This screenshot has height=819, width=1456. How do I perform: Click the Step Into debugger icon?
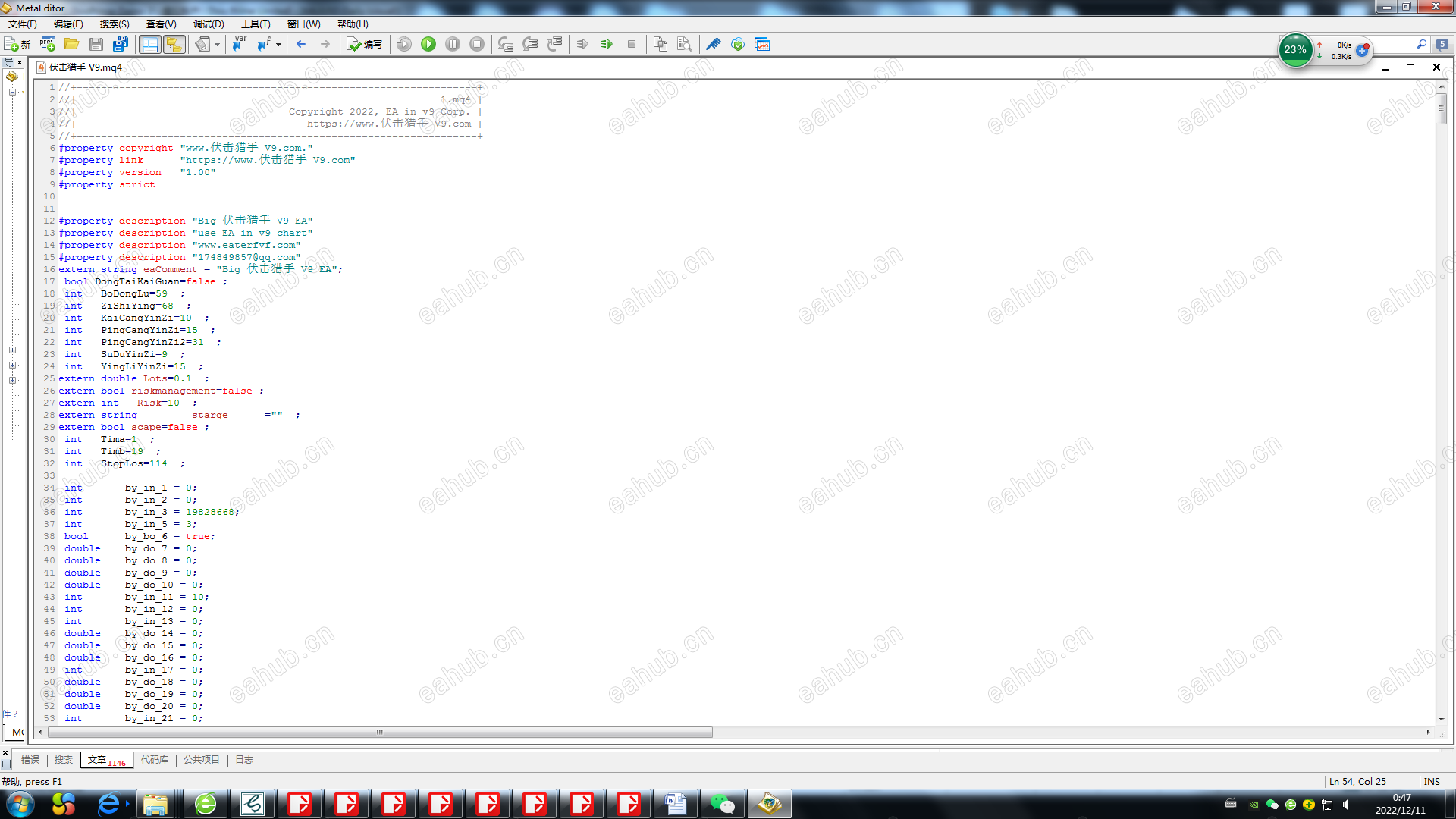point(506,44)
